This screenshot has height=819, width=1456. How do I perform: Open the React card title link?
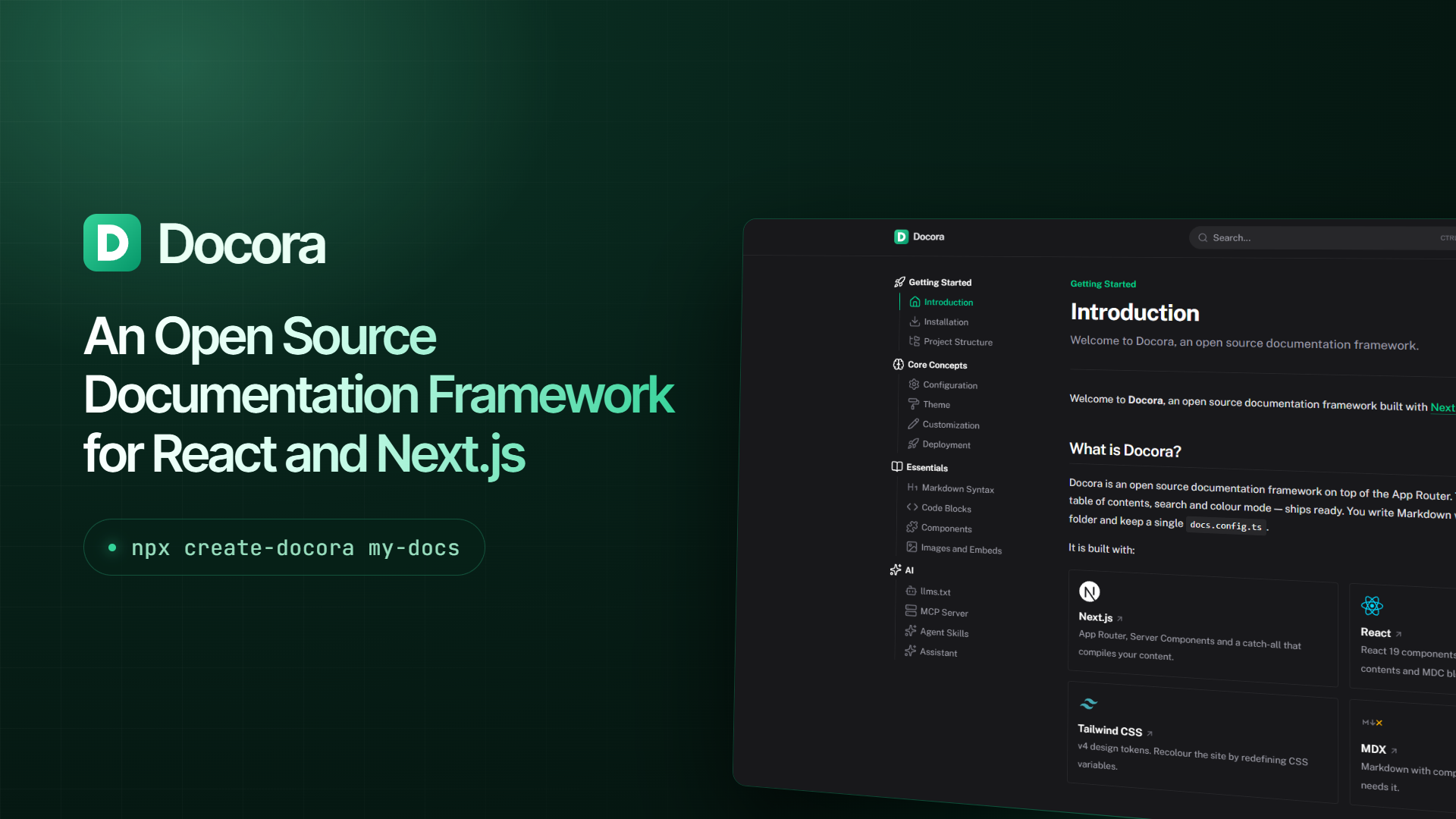[1376, 632]
